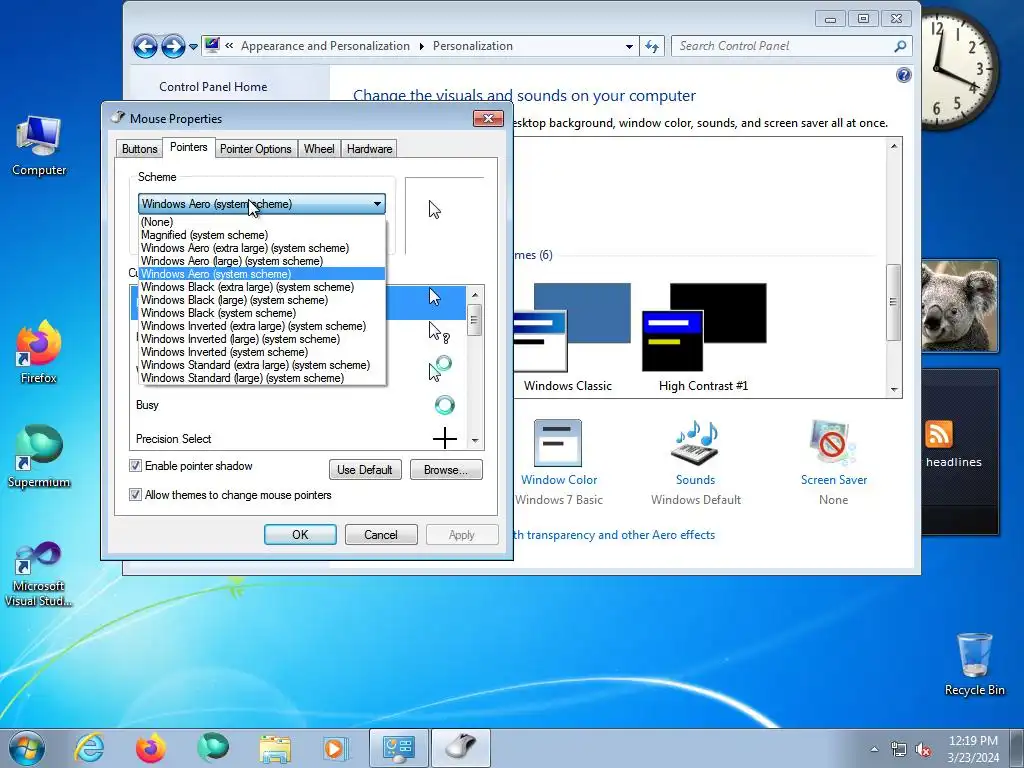The width and height of the screenshot is (1024, 768).
Task: Open Windows Media Player from the taskbar
Action: tap(336, 748)
